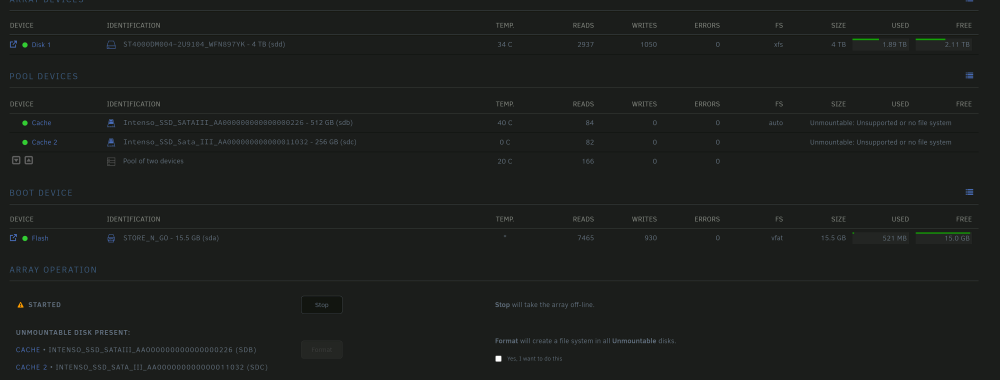This screenshot has height=380, width=1000.
Task: Toggle Pool Devices view icon
Action: [x=969, y=76]
